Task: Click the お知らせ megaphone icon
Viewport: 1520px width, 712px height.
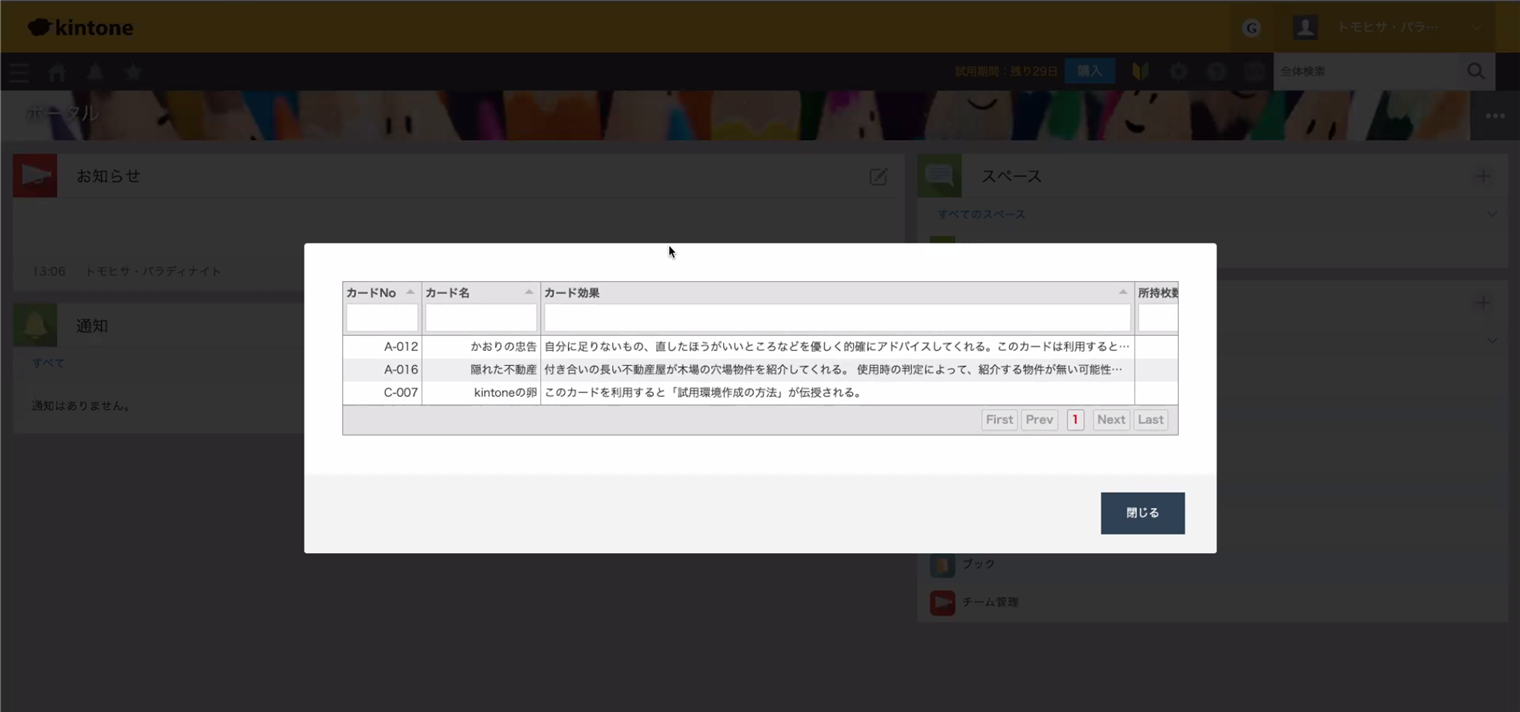Action: click(x=35, y=176)
